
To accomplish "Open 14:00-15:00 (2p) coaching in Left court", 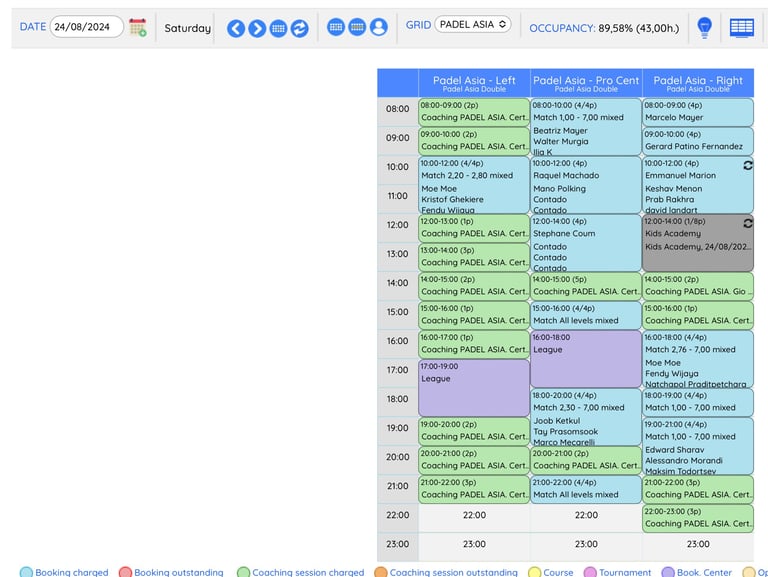I will (474, 286).
